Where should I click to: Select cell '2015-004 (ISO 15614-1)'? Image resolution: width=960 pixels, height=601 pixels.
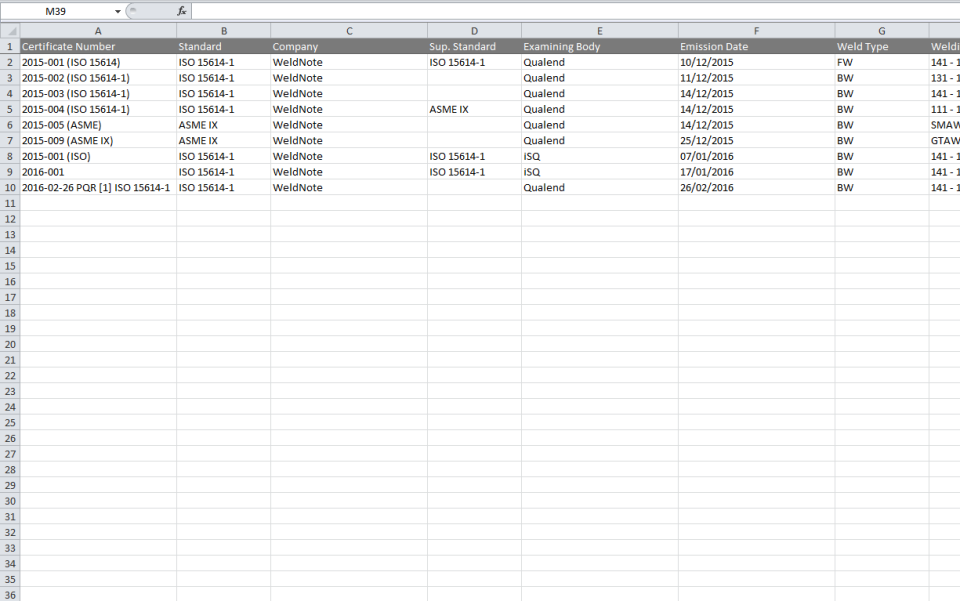[x=98, y=109]
